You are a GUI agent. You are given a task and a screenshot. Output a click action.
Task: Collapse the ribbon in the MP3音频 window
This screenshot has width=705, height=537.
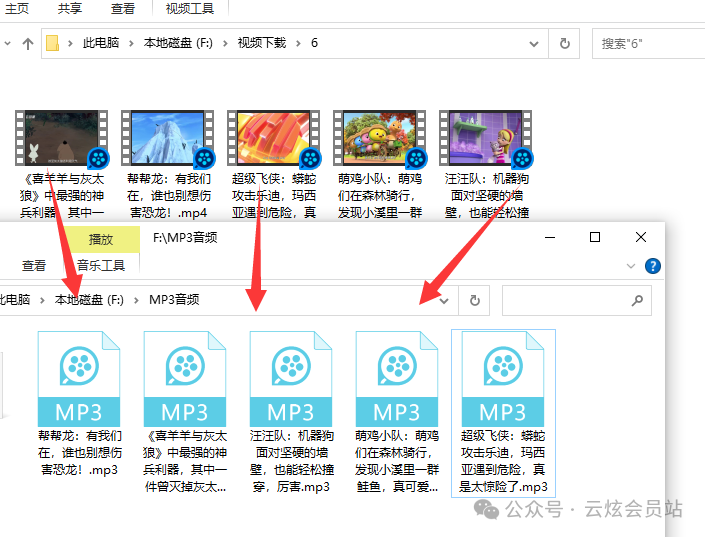click(631, 266)
